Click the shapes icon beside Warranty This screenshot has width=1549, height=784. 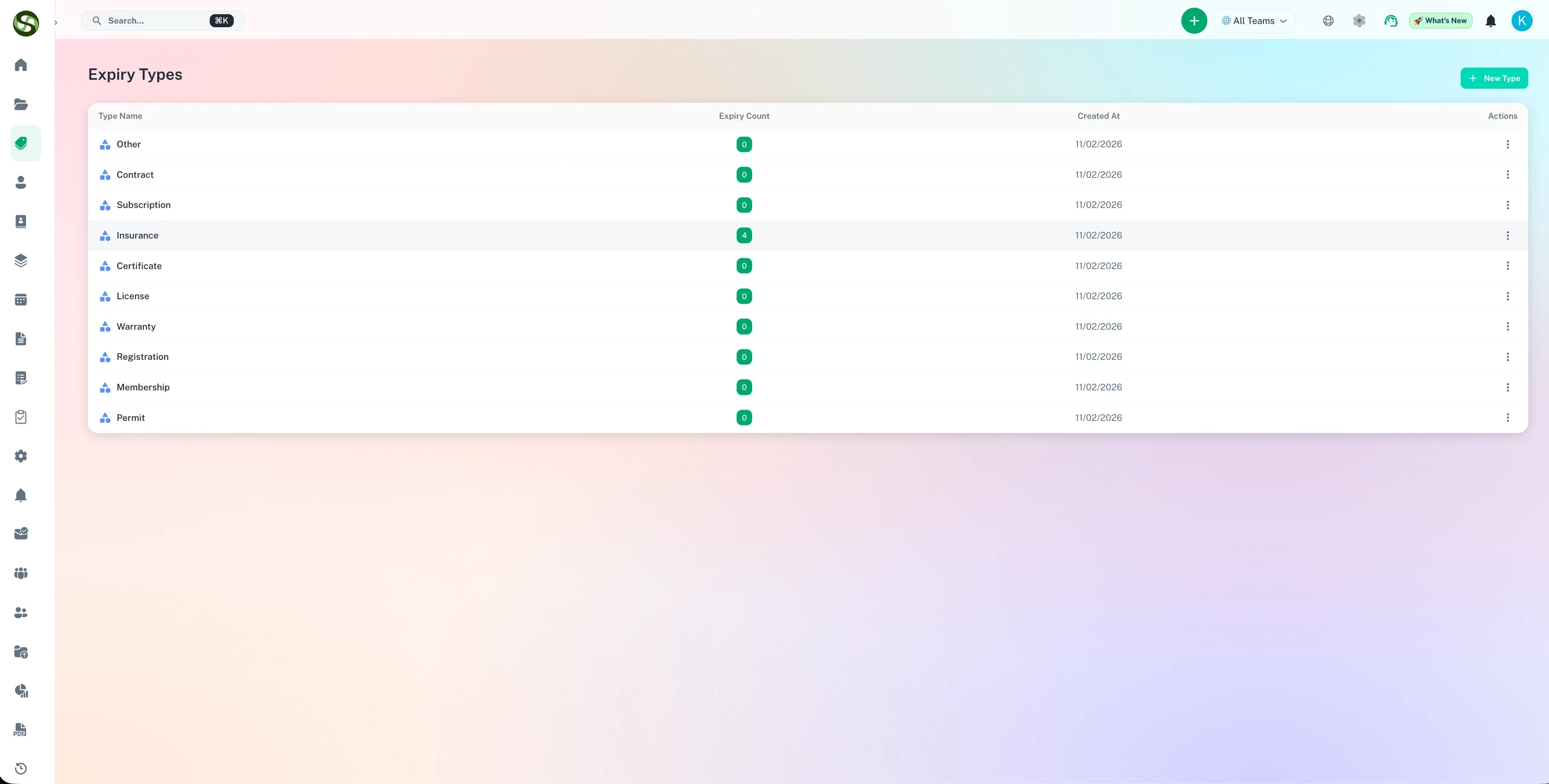(x=105, y=327)
